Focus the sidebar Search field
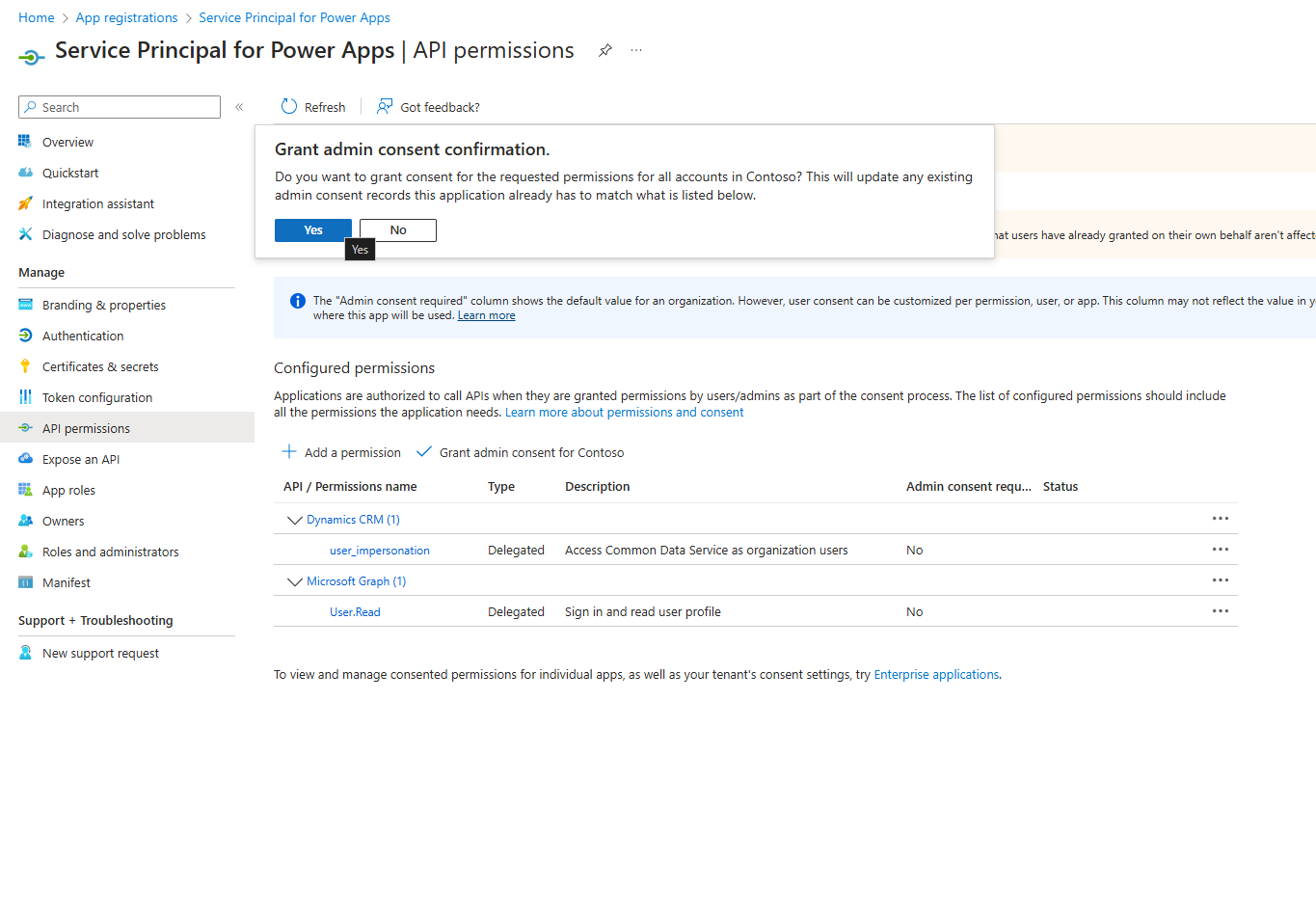 pyautogui.click(x=120, y=107)
